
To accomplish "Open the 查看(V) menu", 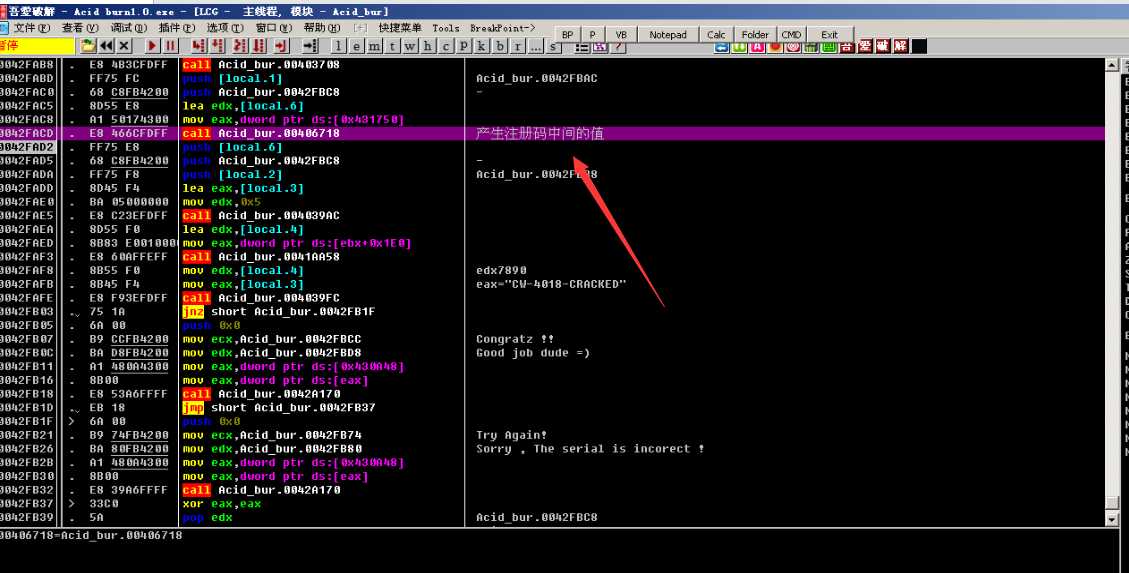I will pos(80,27).
